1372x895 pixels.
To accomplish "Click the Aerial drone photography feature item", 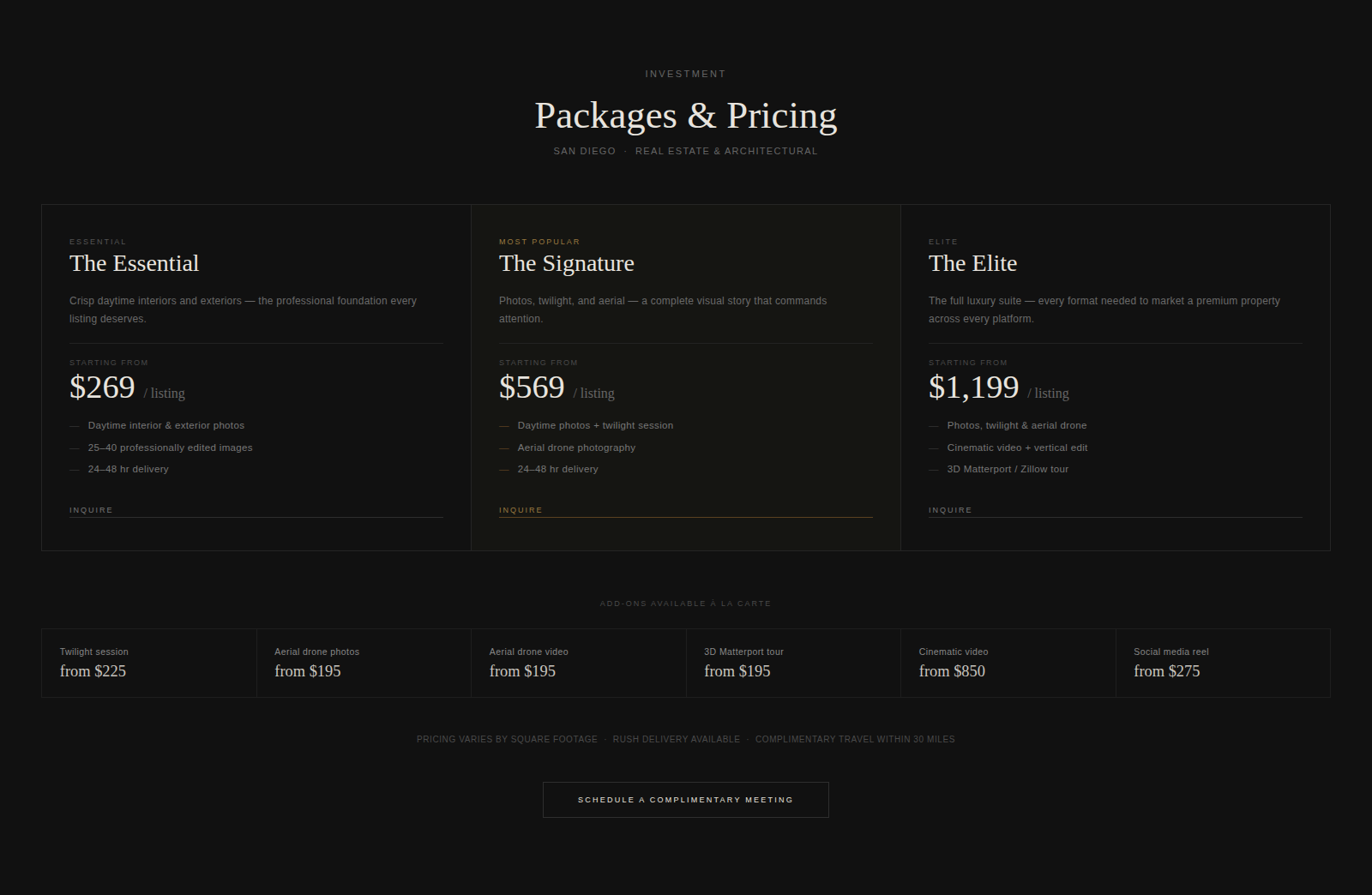I will tap(576, 447).
